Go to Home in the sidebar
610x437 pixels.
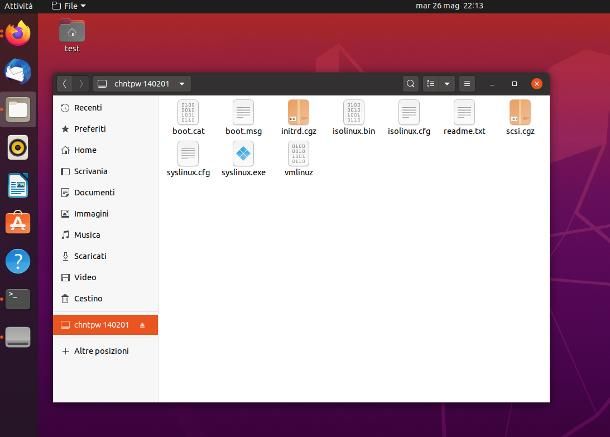point(106,150)
